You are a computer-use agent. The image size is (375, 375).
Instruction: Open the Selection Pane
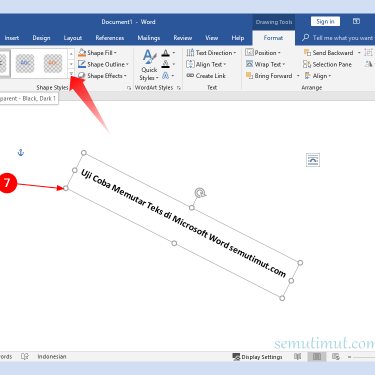pos(327,64)
